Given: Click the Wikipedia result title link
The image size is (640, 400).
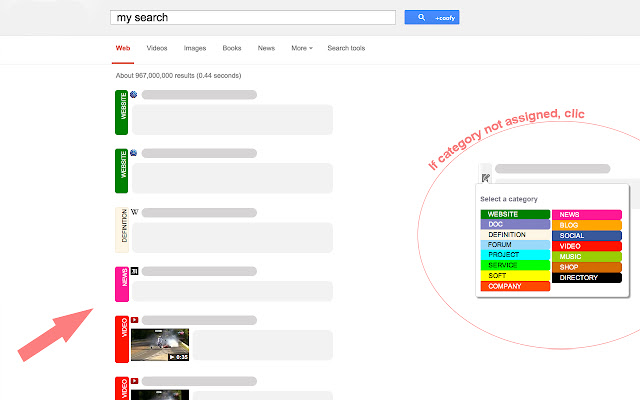Looking at the screenshot, I should point(199,213).
